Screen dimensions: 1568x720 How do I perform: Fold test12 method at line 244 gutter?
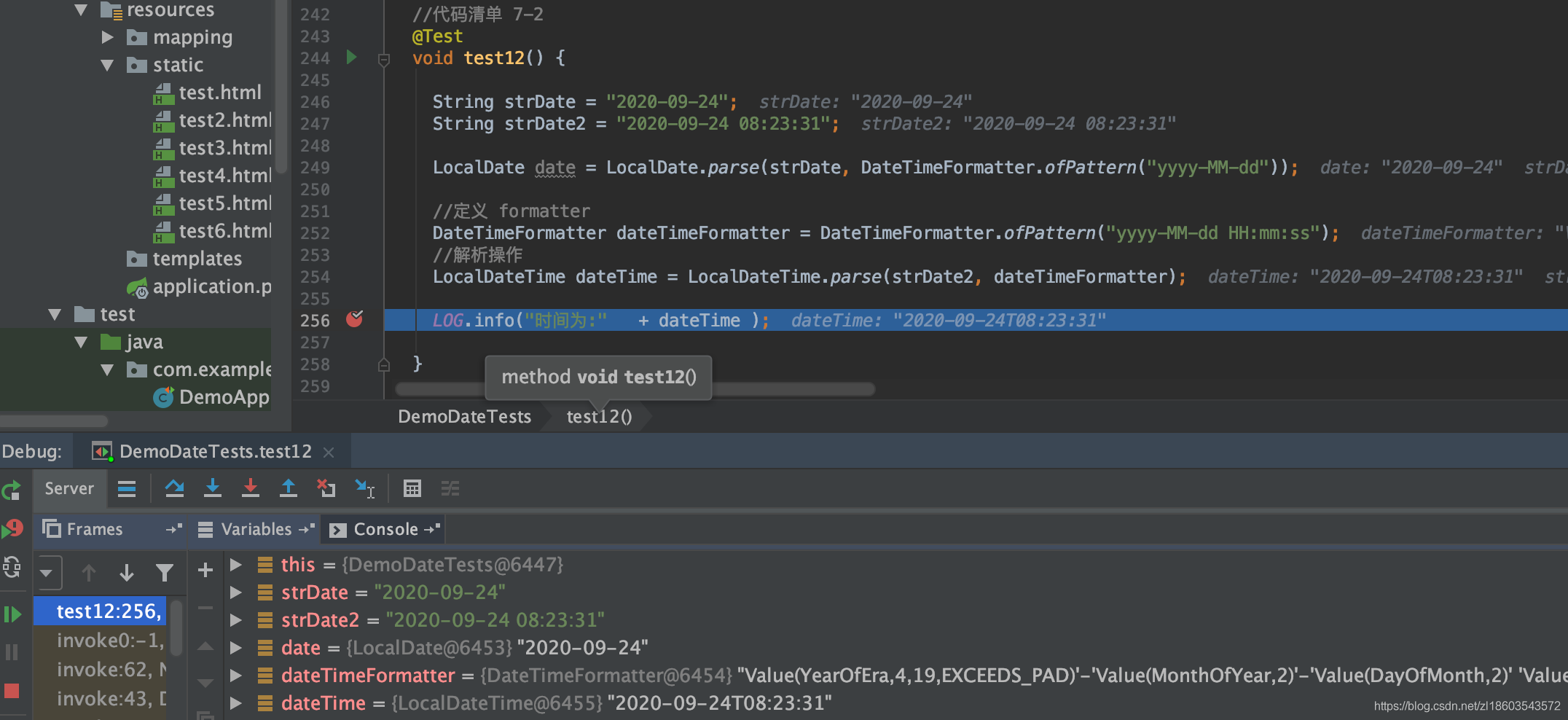[384, 59]
